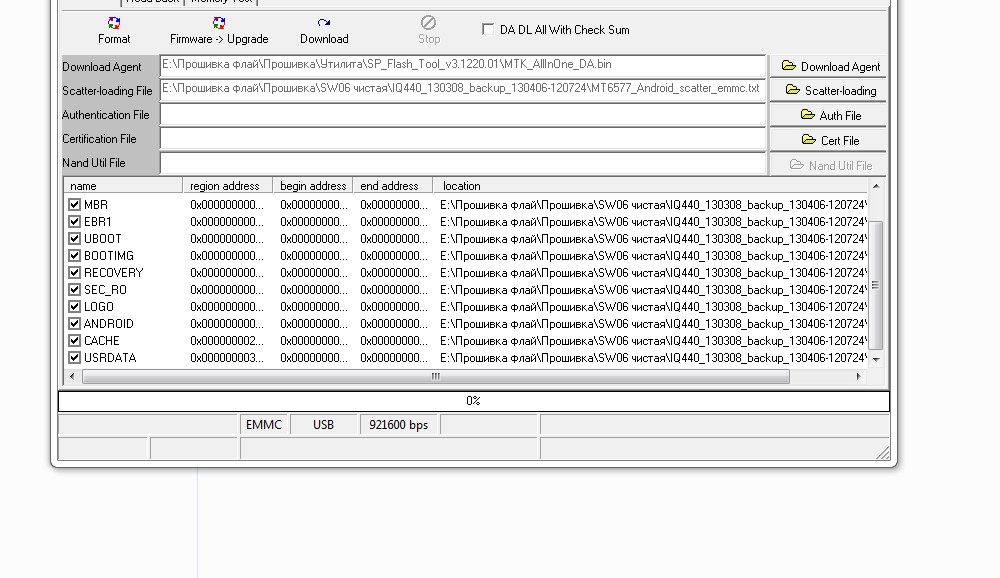Deselect the BOOTIMG partition checkbox
1000x578 pixels.
click(x=74, y=256)
